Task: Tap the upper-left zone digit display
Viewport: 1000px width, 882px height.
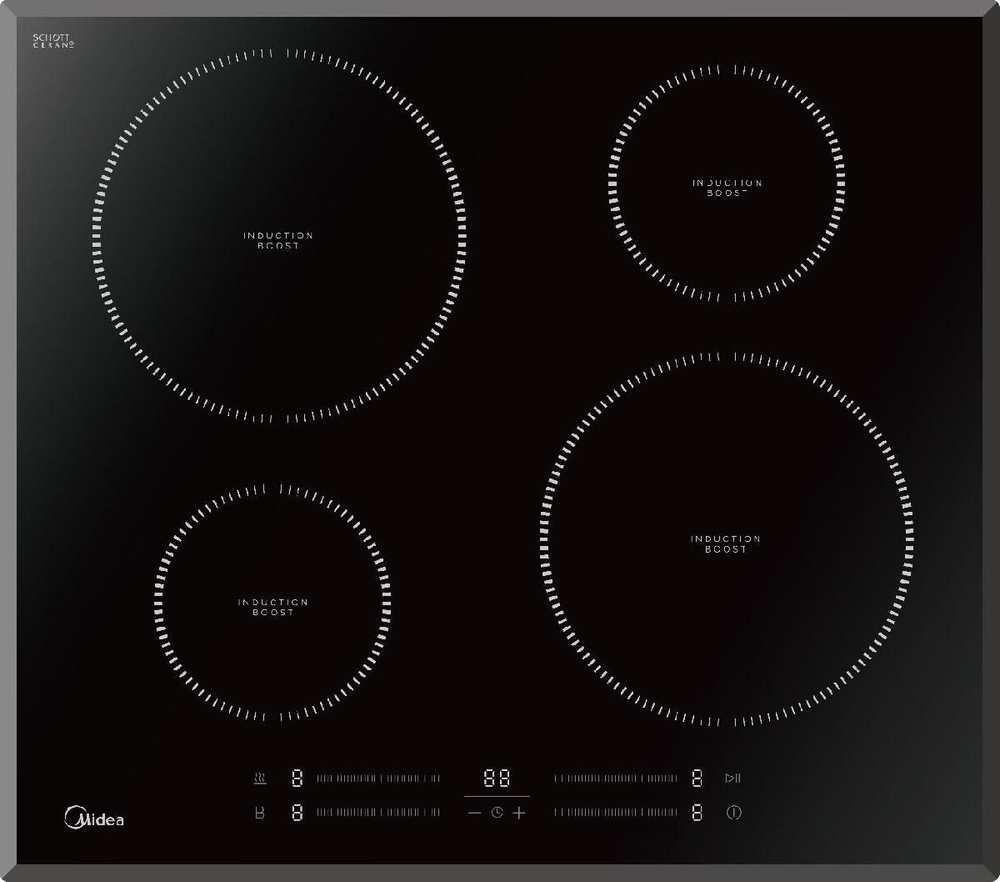Action: (297, 778)
